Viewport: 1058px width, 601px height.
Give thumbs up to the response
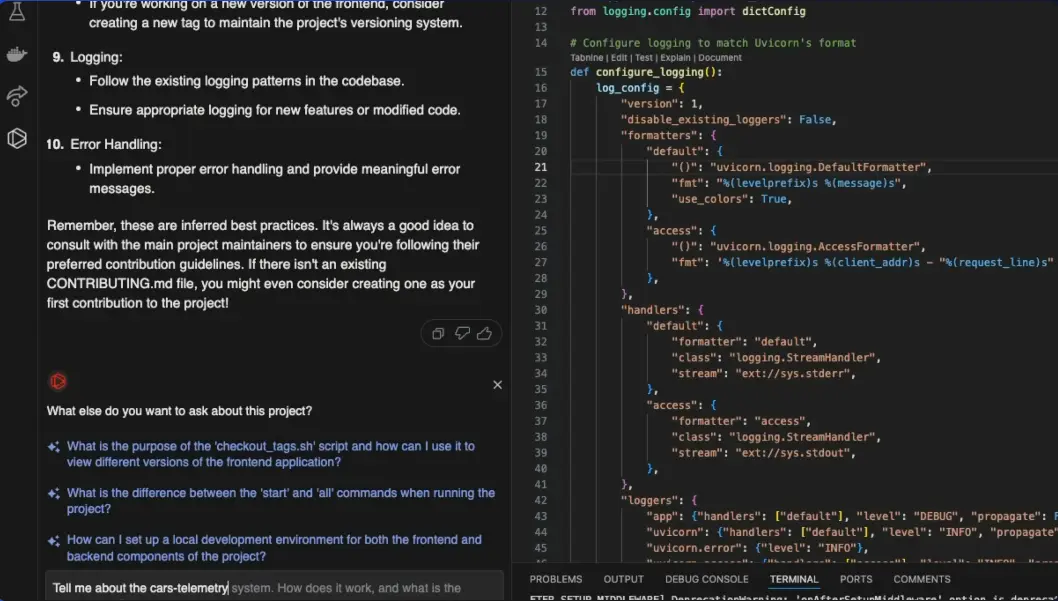tap(484, 333)
